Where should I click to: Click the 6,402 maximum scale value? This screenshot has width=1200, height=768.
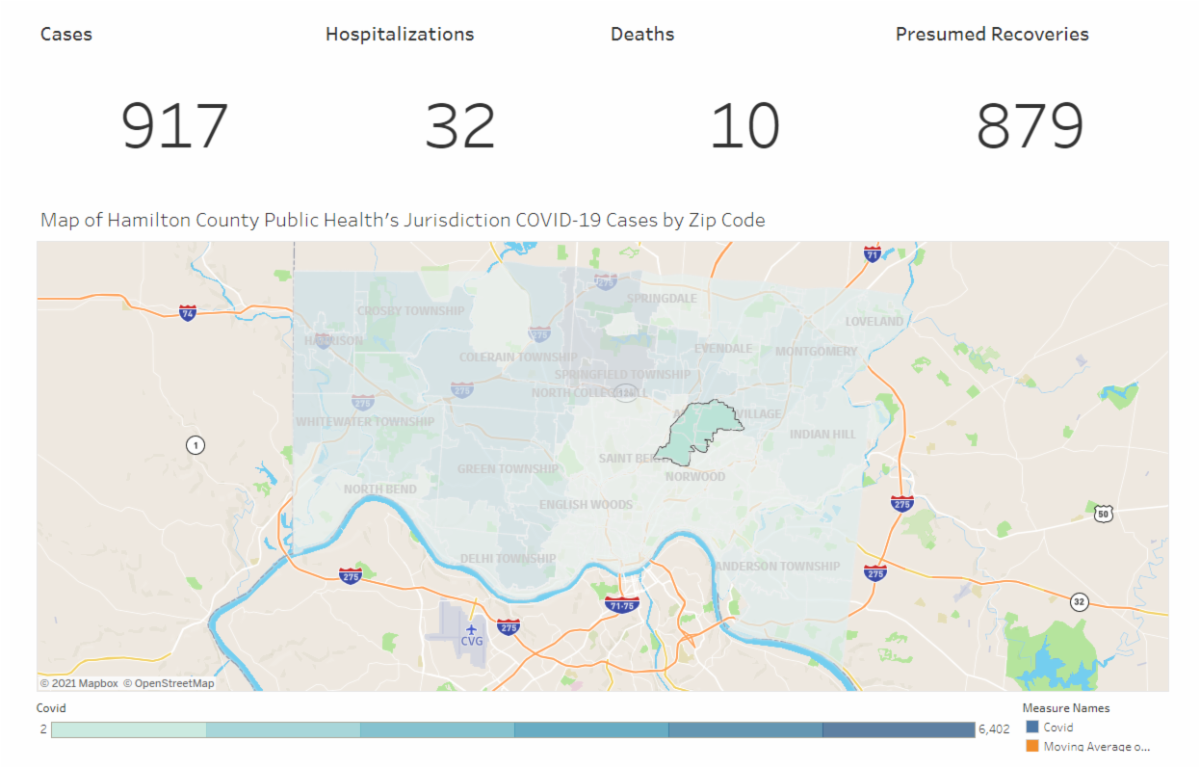click(993, 730)
